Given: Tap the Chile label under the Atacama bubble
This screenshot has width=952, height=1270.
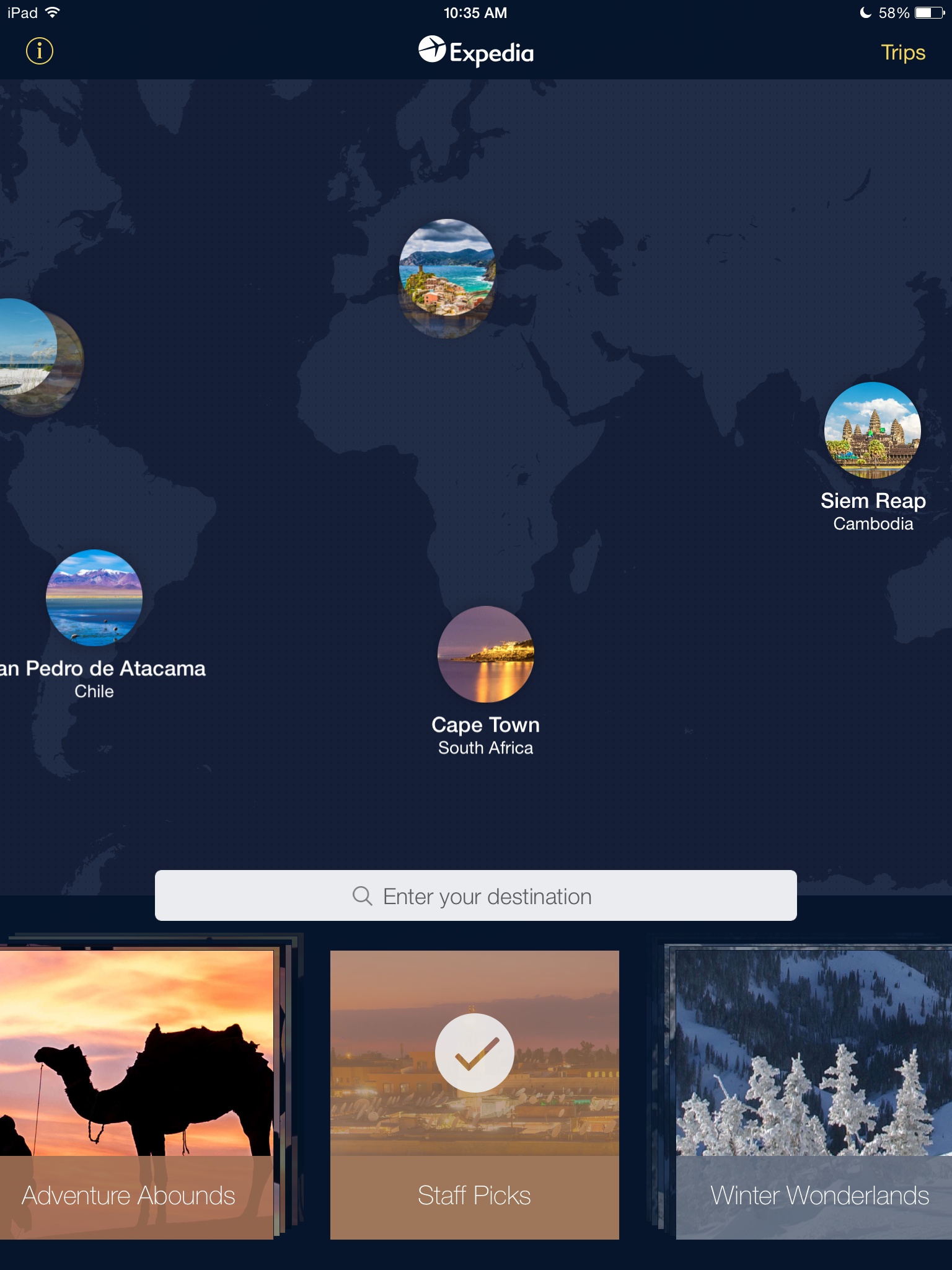Looking at the screenshot, I should click(x=94, y=691).
